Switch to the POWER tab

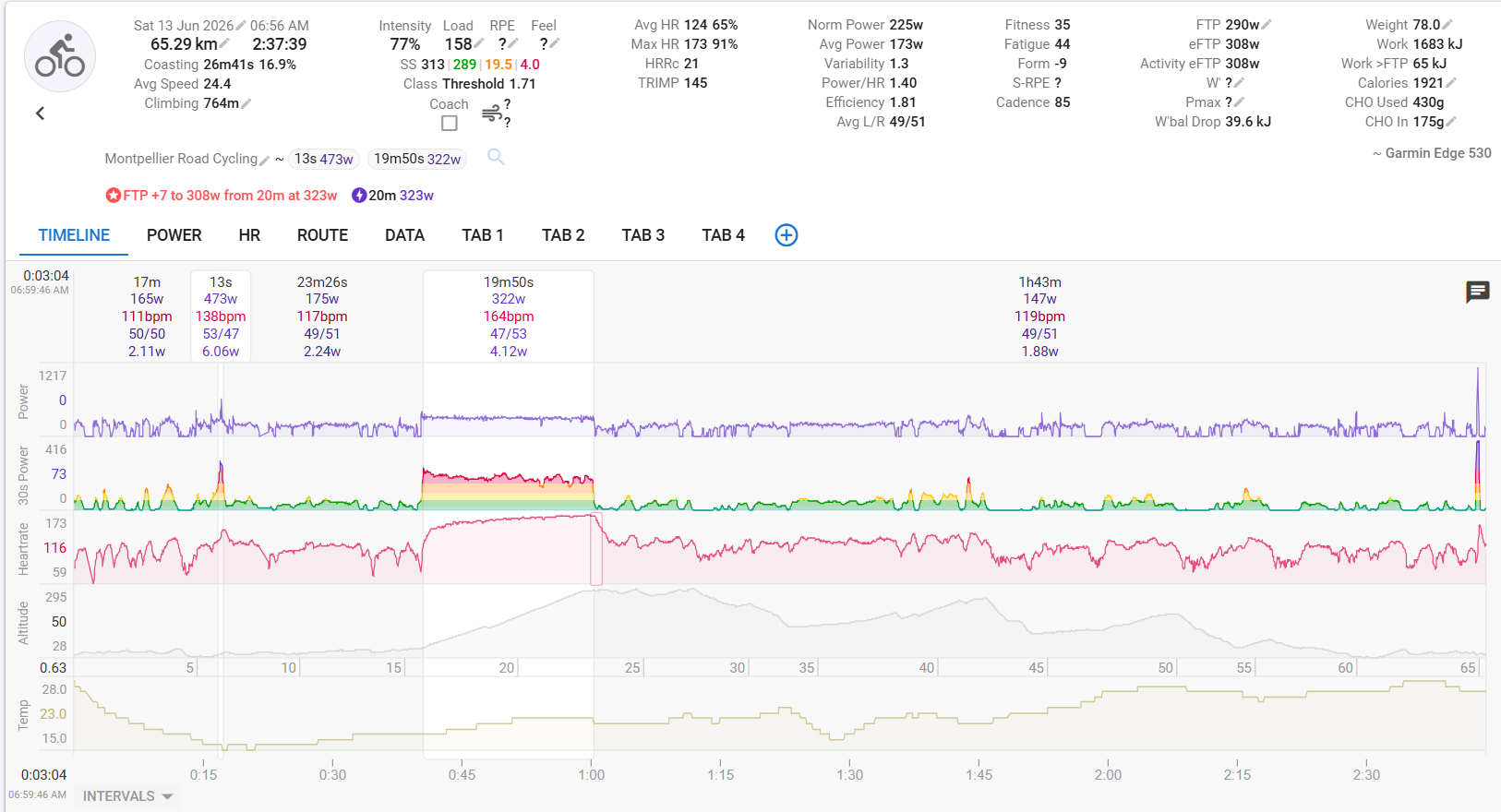click(174, 235)
